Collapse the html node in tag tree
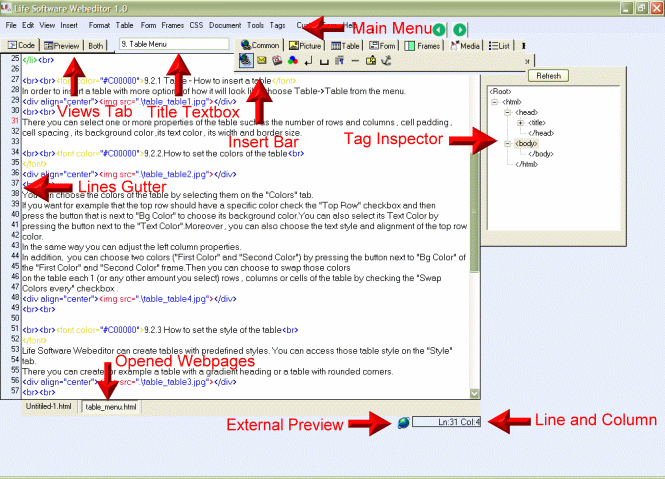 pos(495,102)
